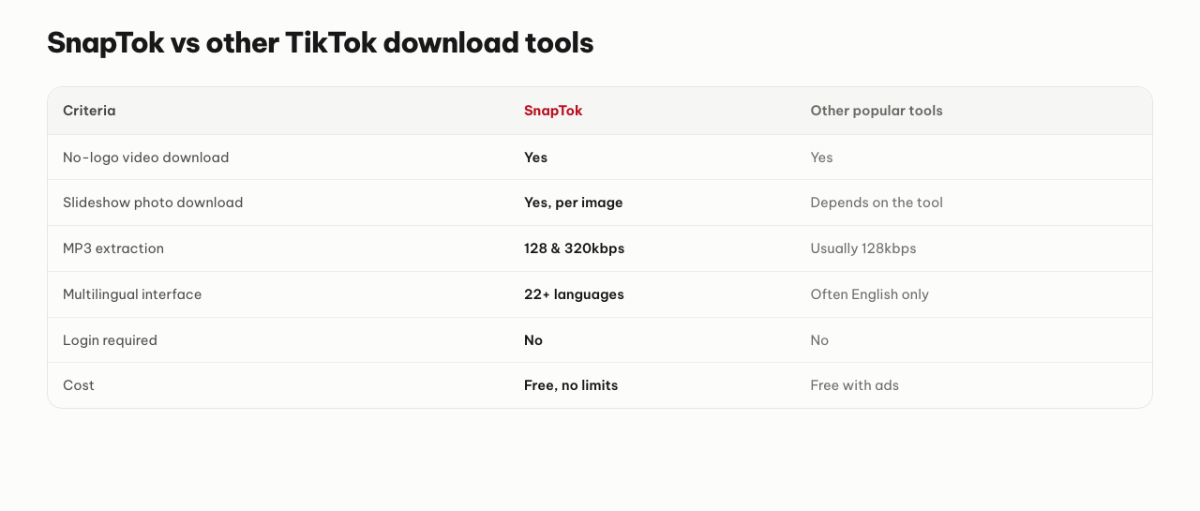Image resolution: width=1200 pixels, height=511 pixels.
Task: Click the heading "SnapTok vs other TikTok download tools"
Action: pyautogui.click(x=320, y=43)
